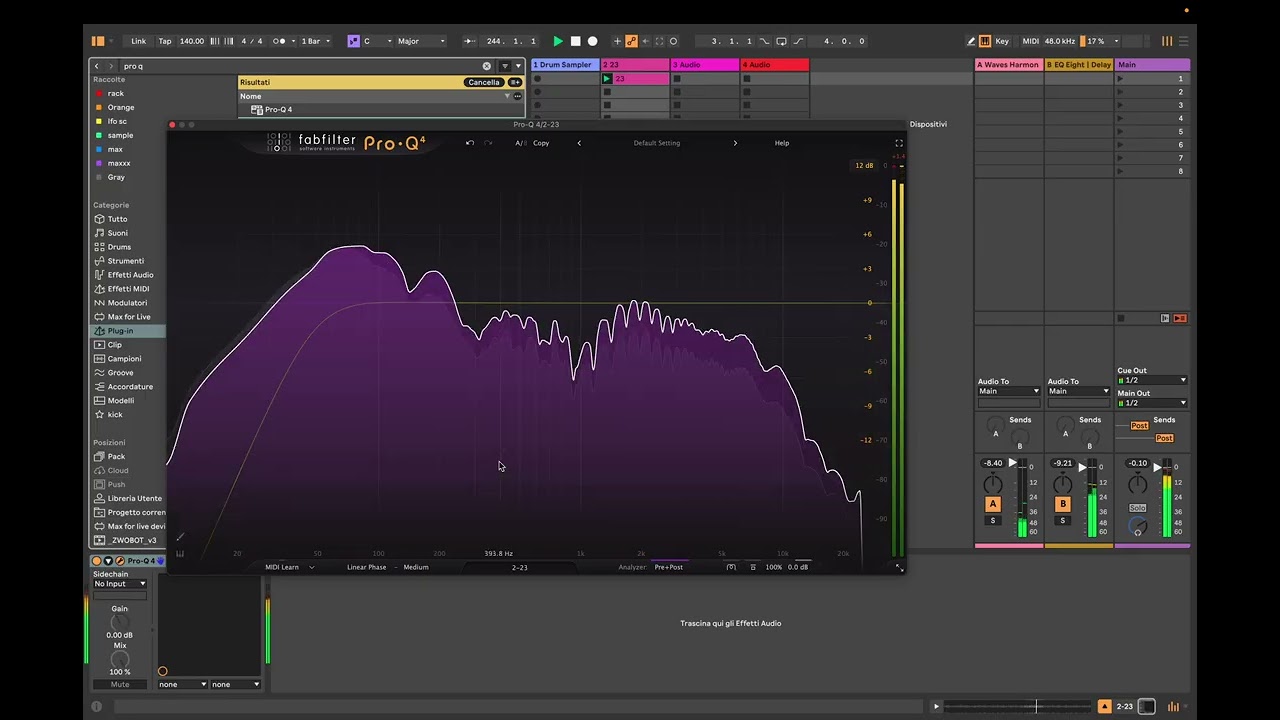Click the browser search field
Viewport: 1280px width, 720px height.
point(300,66)
